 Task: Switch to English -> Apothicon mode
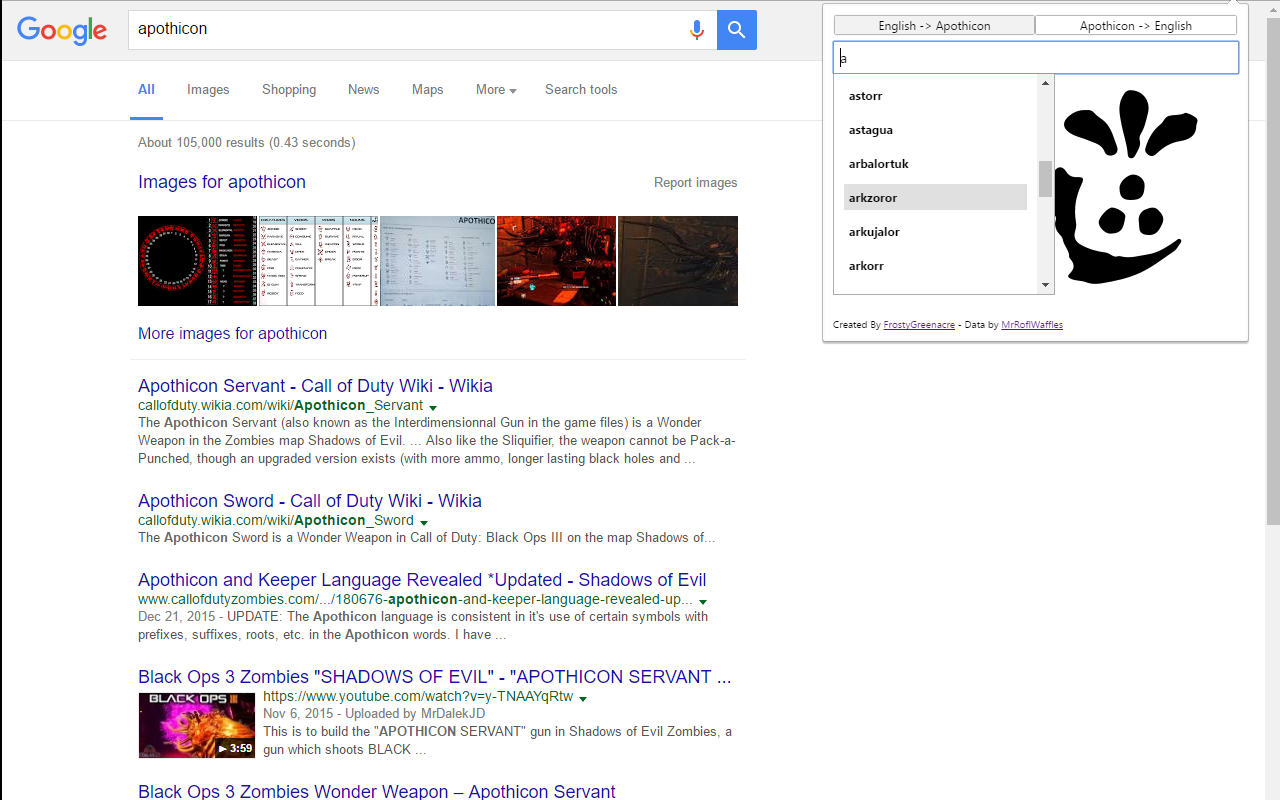[934, 26]
